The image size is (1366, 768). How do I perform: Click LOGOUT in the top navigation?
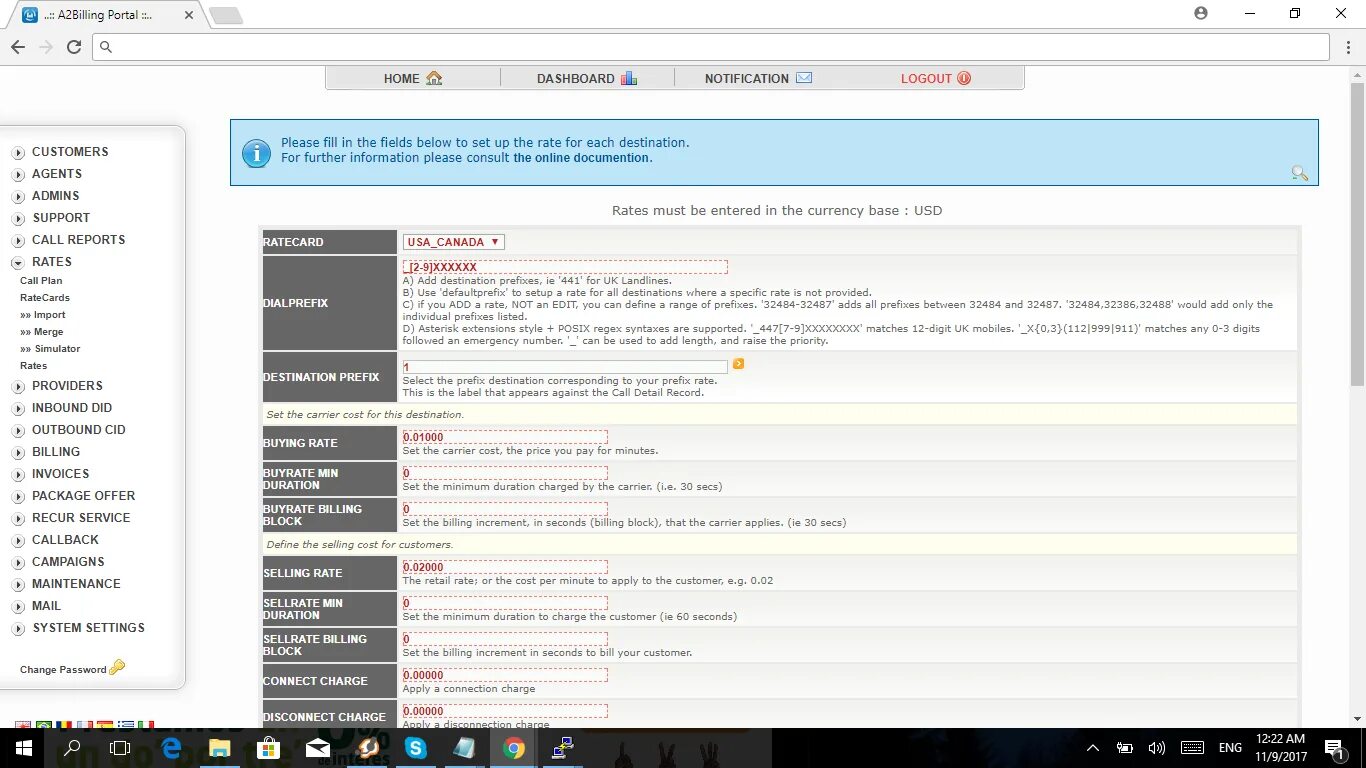[x=936, y=78]
